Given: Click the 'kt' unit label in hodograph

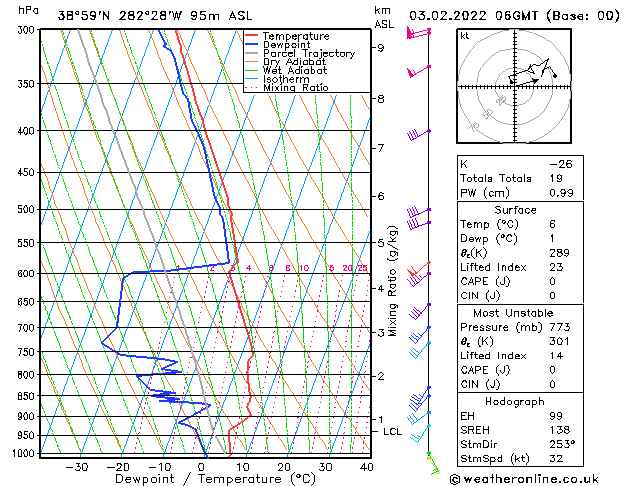Looking at the screenshot, I should pos(465,36).
